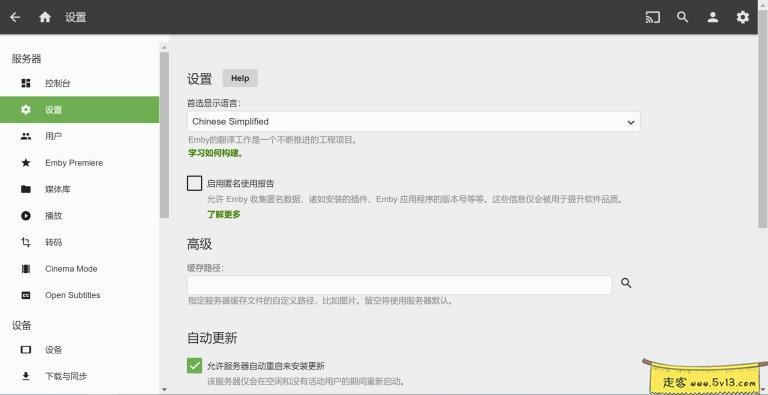Screen dimensions: 768x395
Task: Click the 首选显示语言 label
Action: (214, 103)
